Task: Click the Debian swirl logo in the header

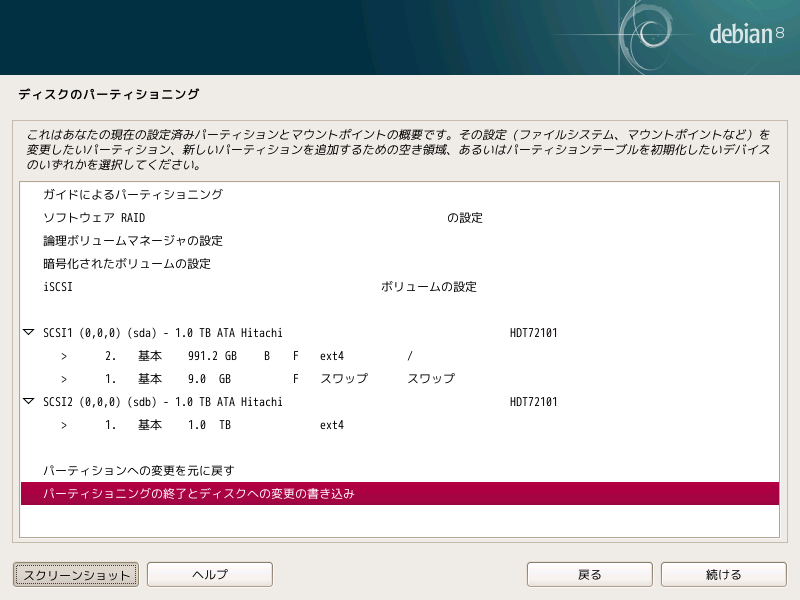Action: pyautogui.click(x=652, y=31)
